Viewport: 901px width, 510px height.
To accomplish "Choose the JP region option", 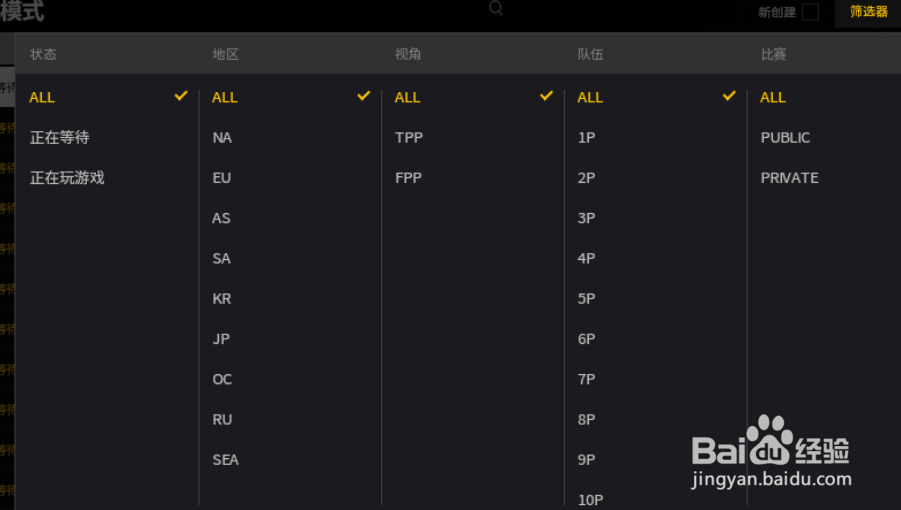I will pos(221,339).
